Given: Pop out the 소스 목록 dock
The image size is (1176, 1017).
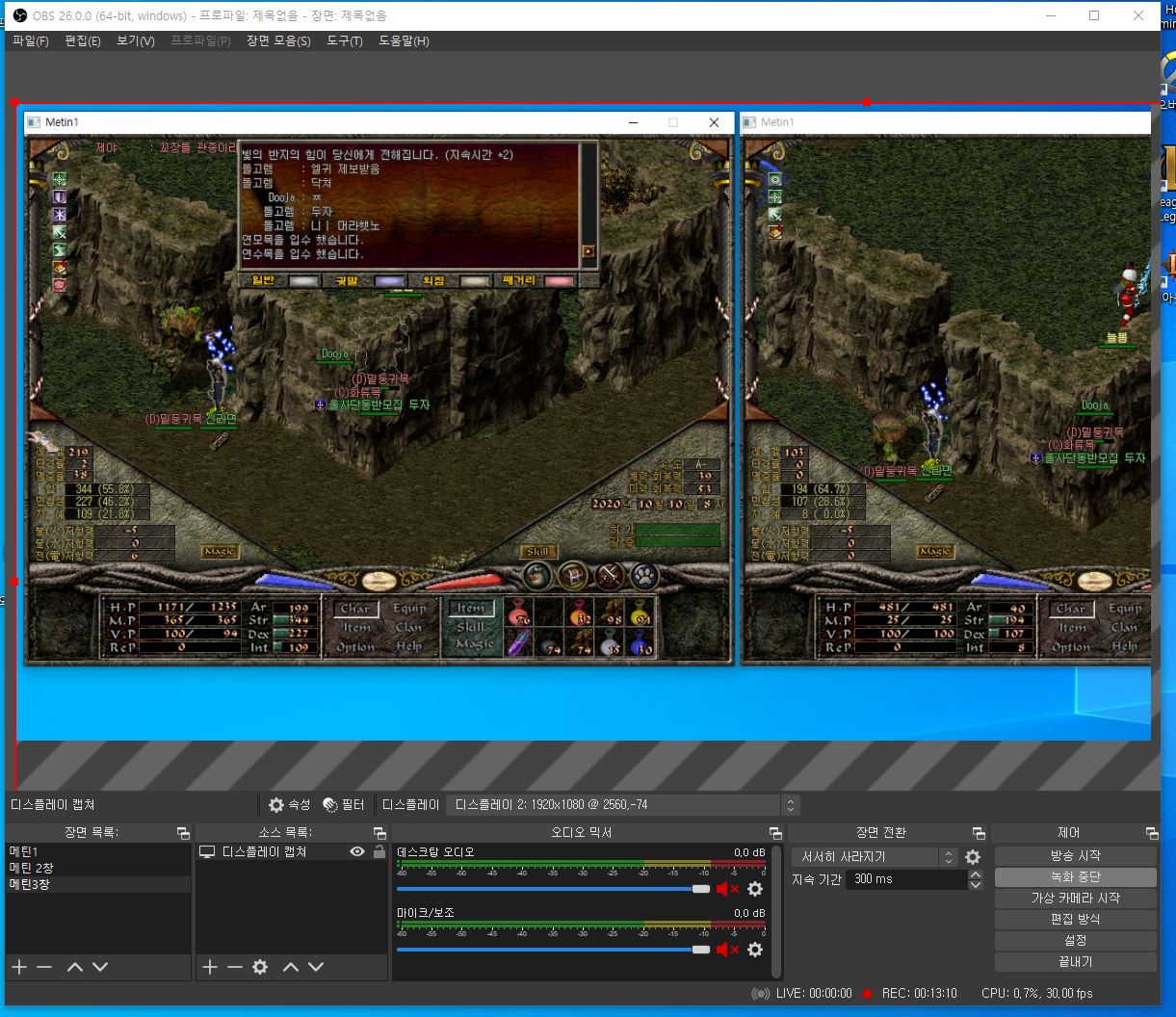Looking at the screenshot, I should 379,833.
